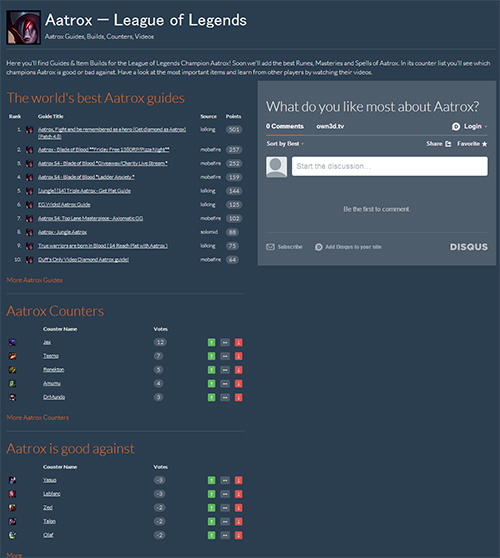Open the DrMundo counter link
The height and width of the screenshot is (558, 500).
[x=54, y=397]
